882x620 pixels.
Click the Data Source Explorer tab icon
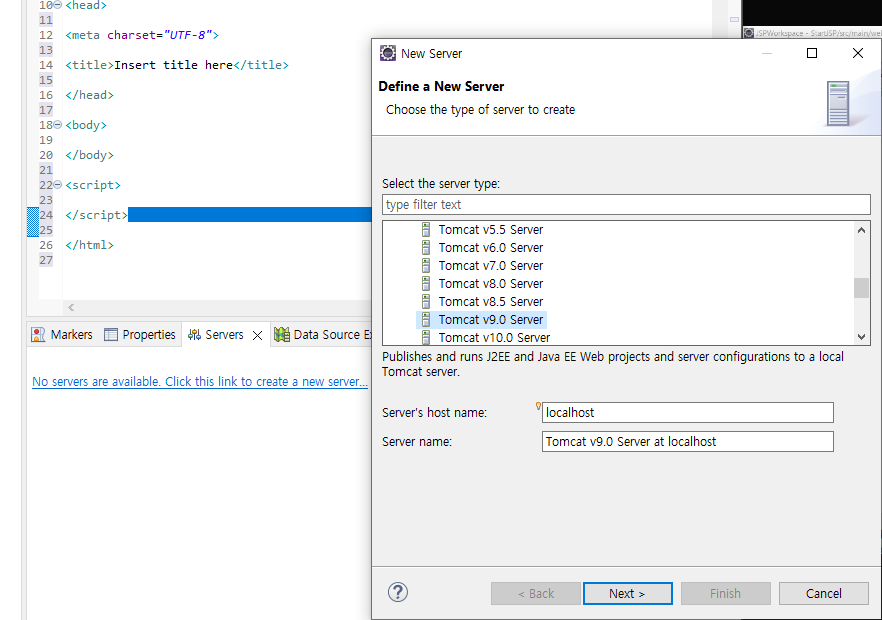(x=282, y=335)
